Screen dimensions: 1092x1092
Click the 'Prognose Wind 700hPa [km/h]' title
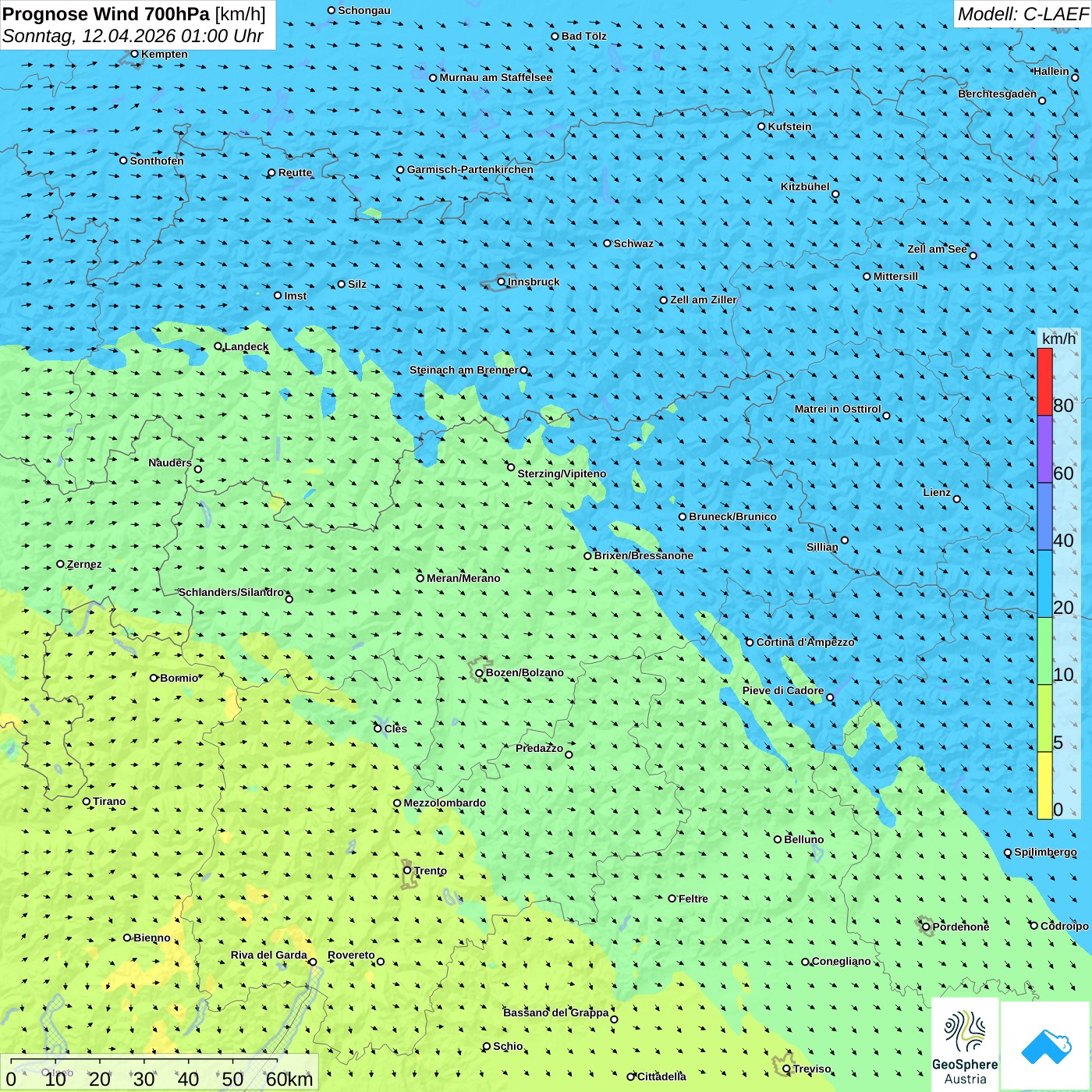[x=134, y=14]
